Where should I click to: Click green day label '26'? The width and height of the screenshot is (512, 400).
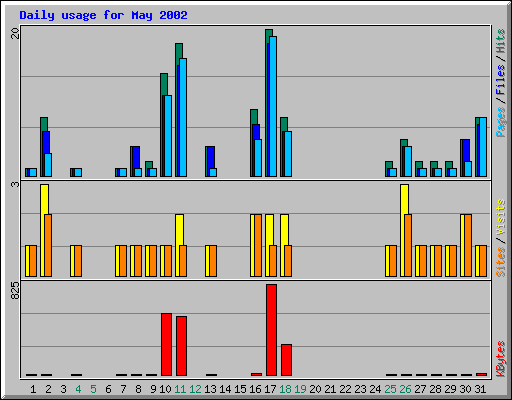[x=405, y=389]
